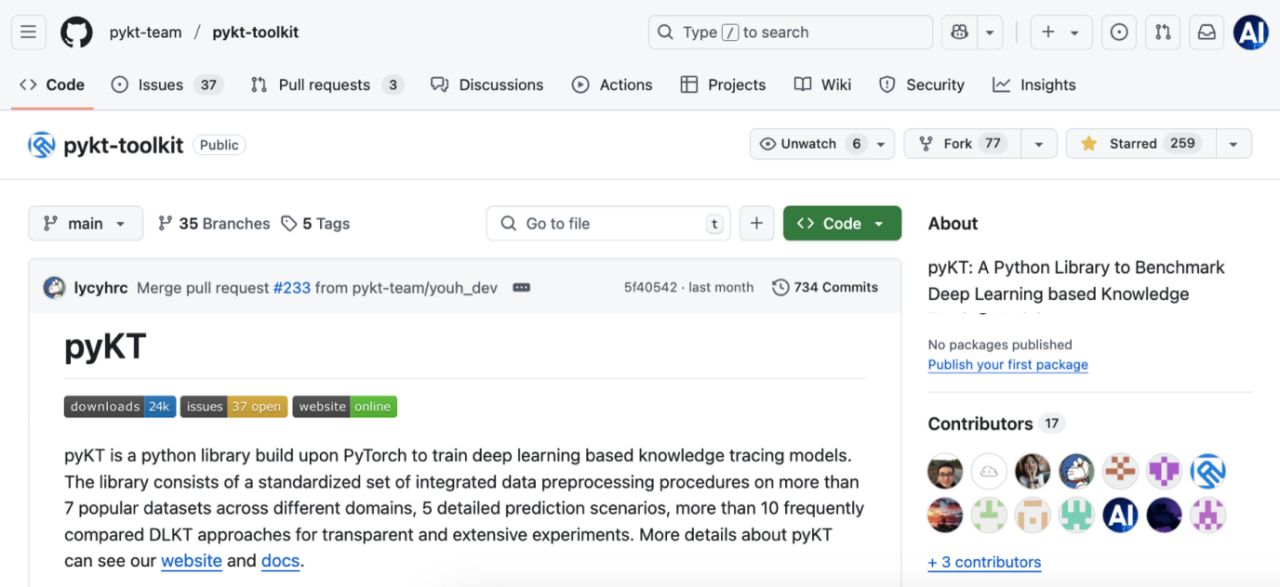This screenshot has height=587, width=1280.
Task: Open the Insights tab
Action: click(1034, 85)
